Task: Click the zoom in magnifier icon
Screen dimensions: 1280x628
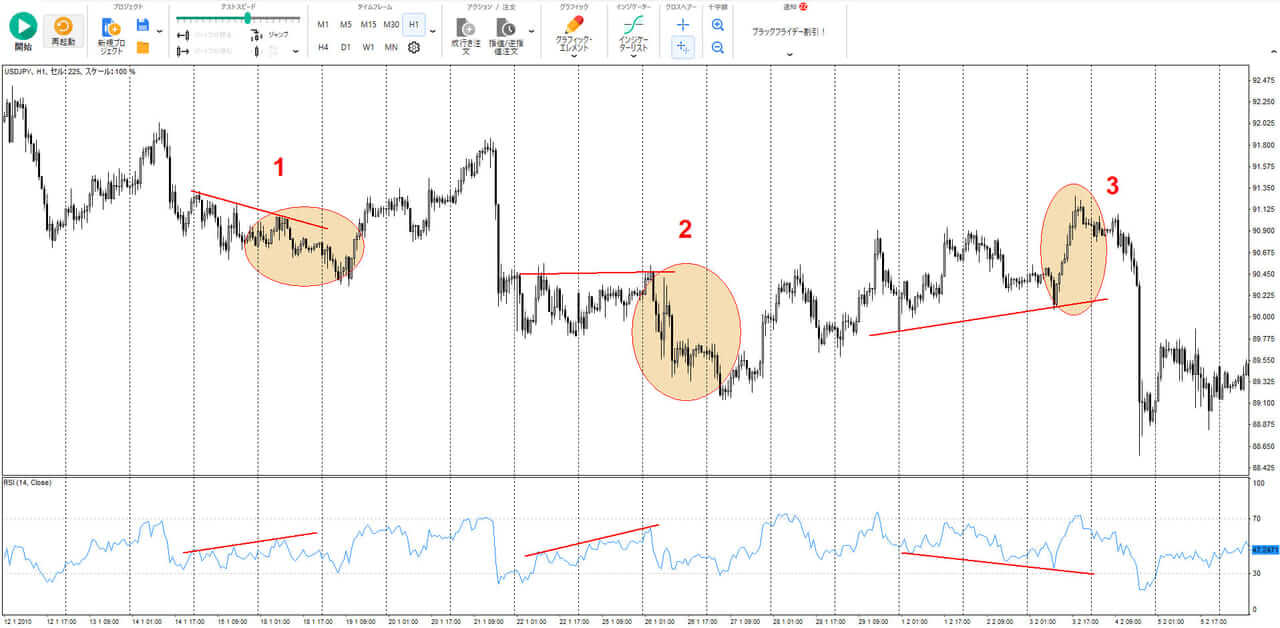Action: [x=717, y=24]
